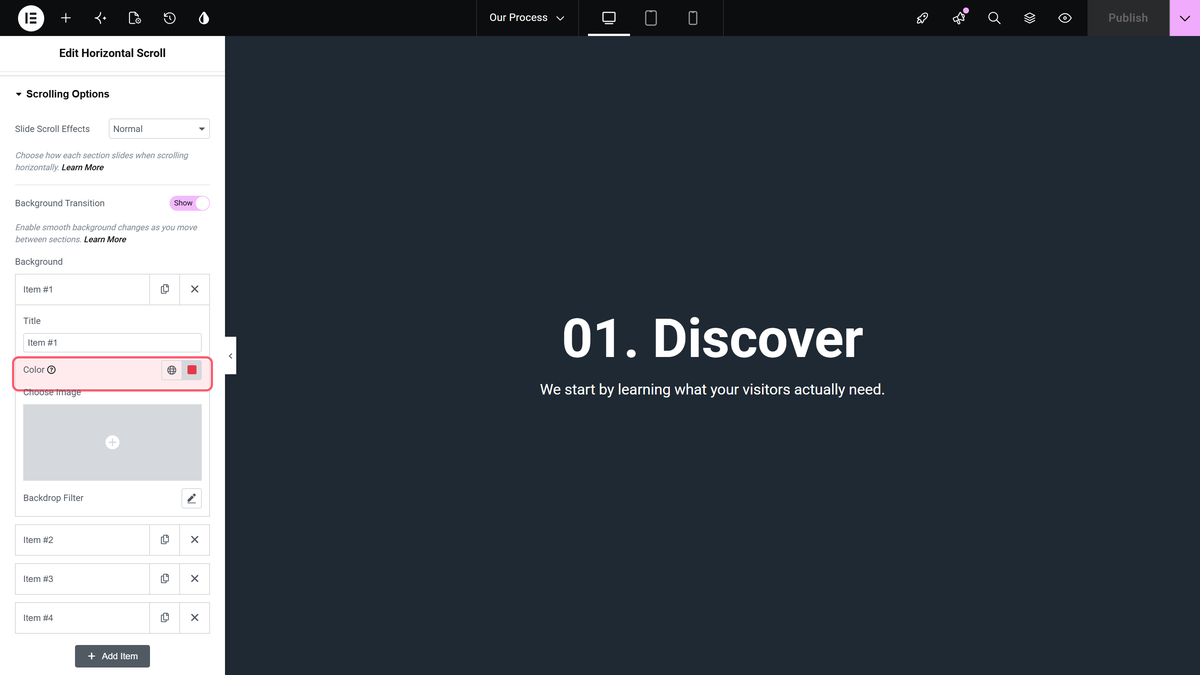Switch to Desktop preview mode
The height and width of the screenshot is (675, 1200).
click(x=609, y=18)
